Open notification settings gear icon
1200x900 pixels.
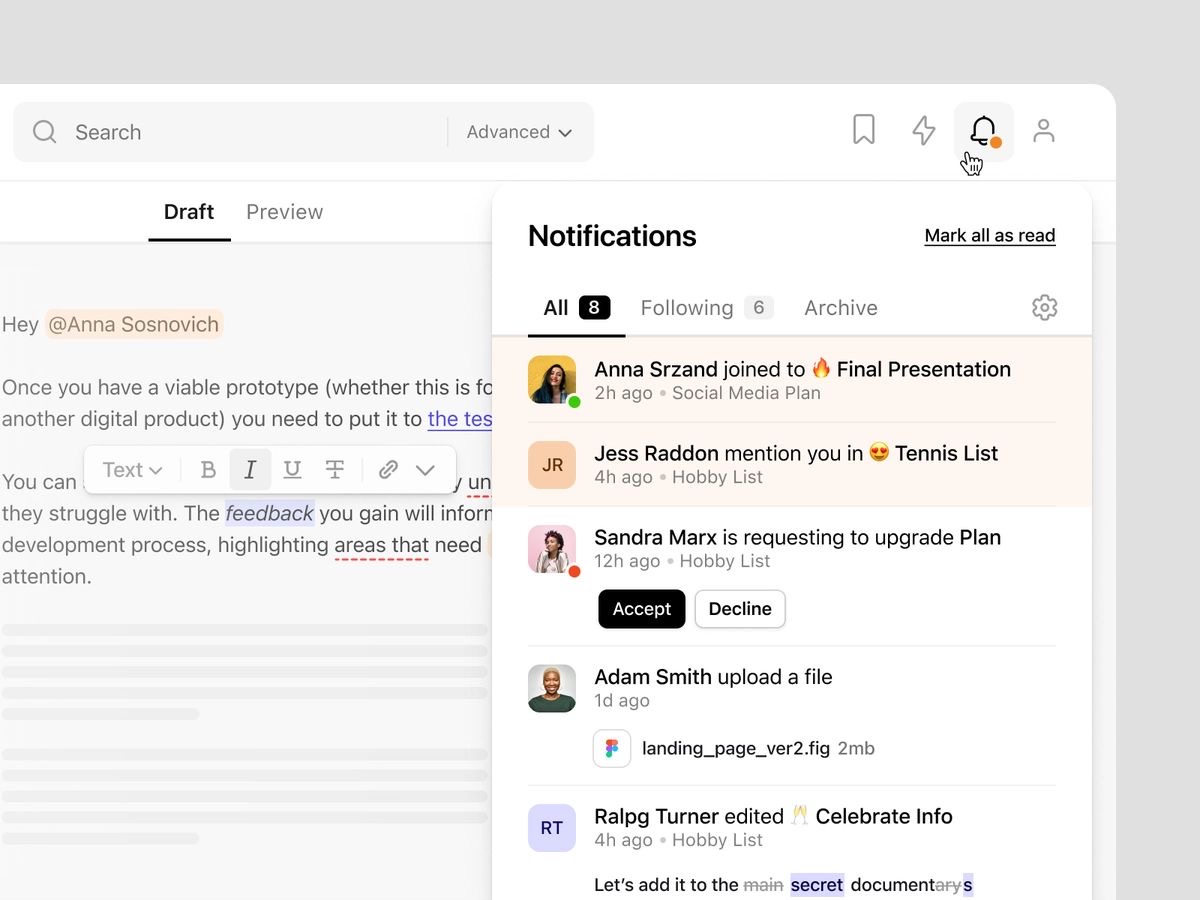click(x=1044, y=308)
